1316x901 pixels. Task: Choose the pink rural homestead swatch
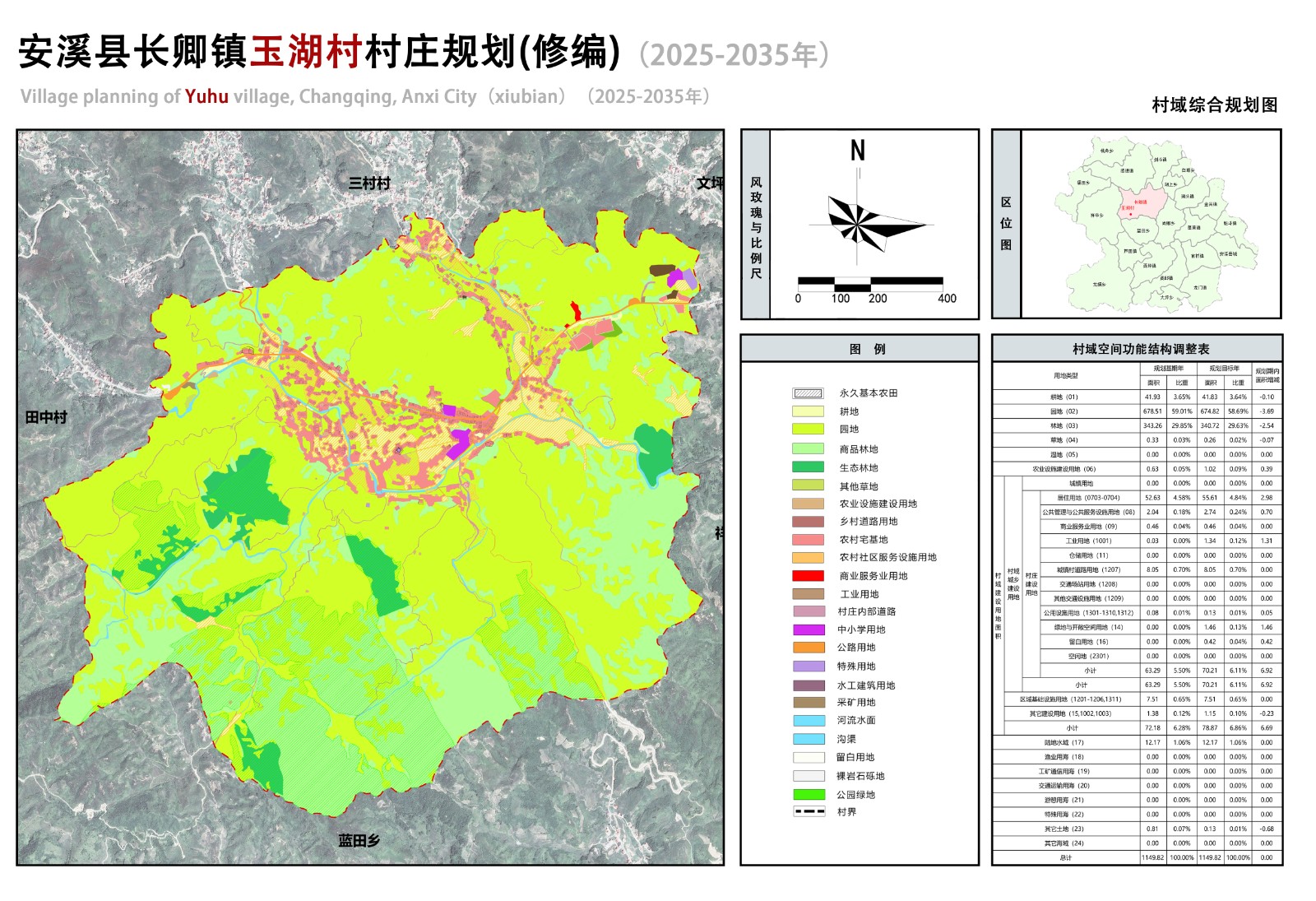[x=808, y=540]
